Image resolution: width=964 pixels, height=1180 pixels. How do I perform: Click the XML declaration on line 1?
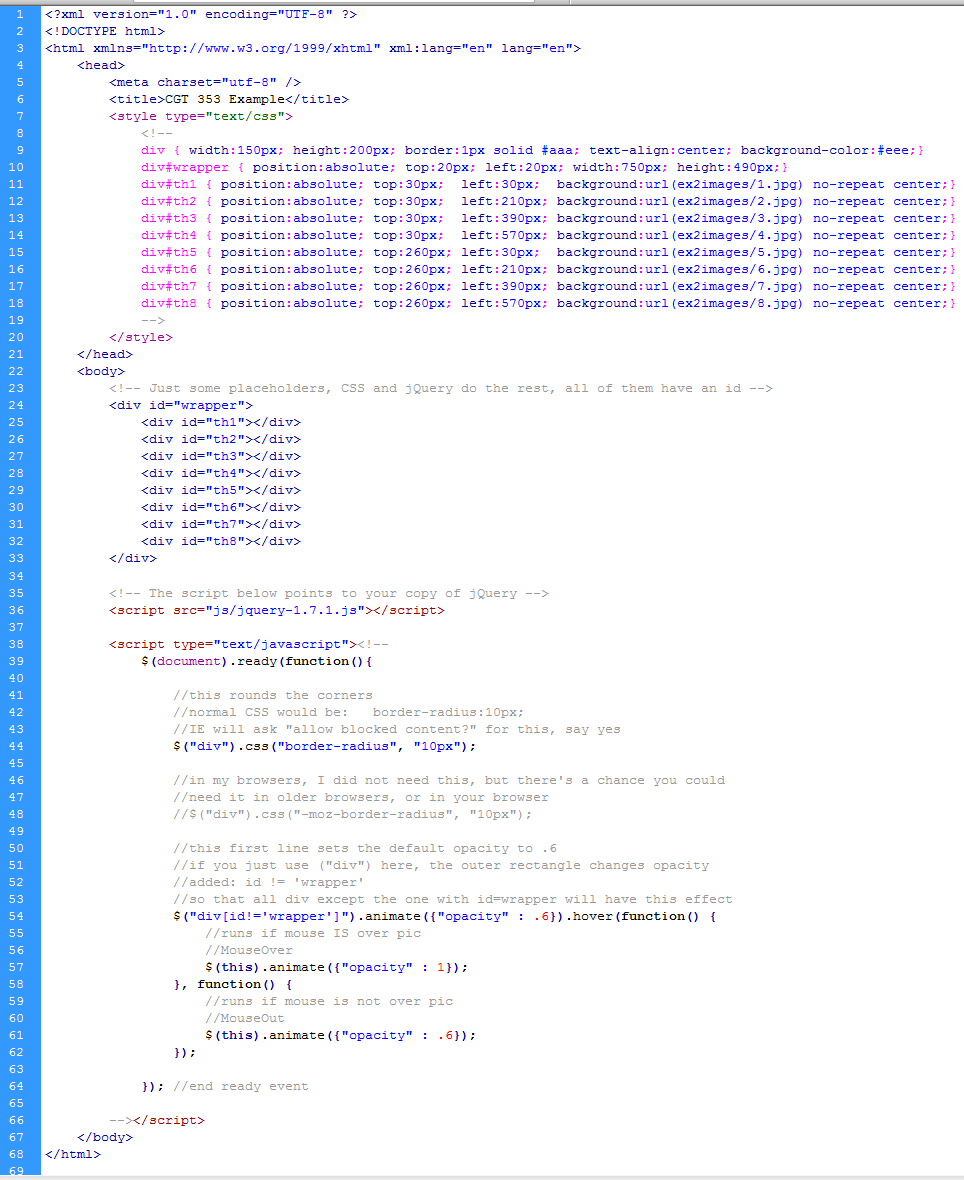201,14
